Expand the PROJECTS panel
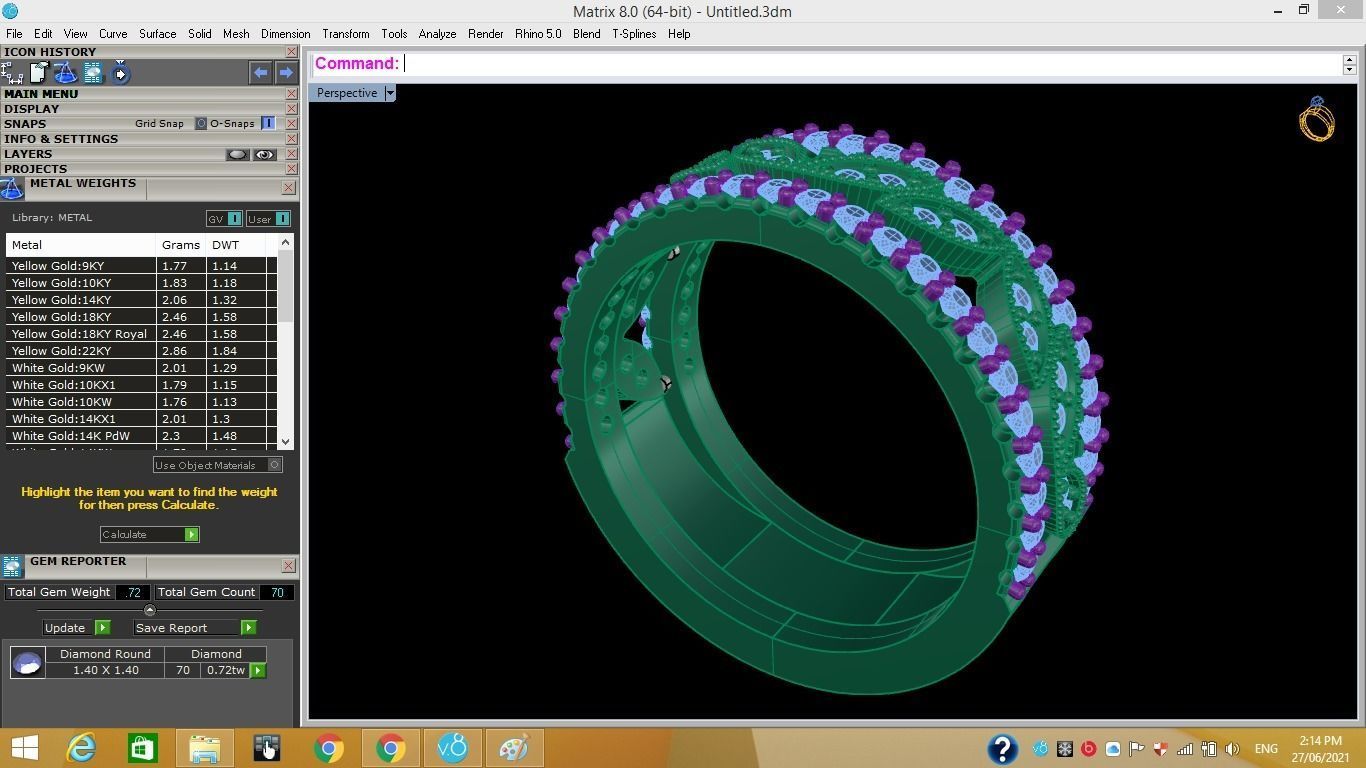 (x=35, y=169)
